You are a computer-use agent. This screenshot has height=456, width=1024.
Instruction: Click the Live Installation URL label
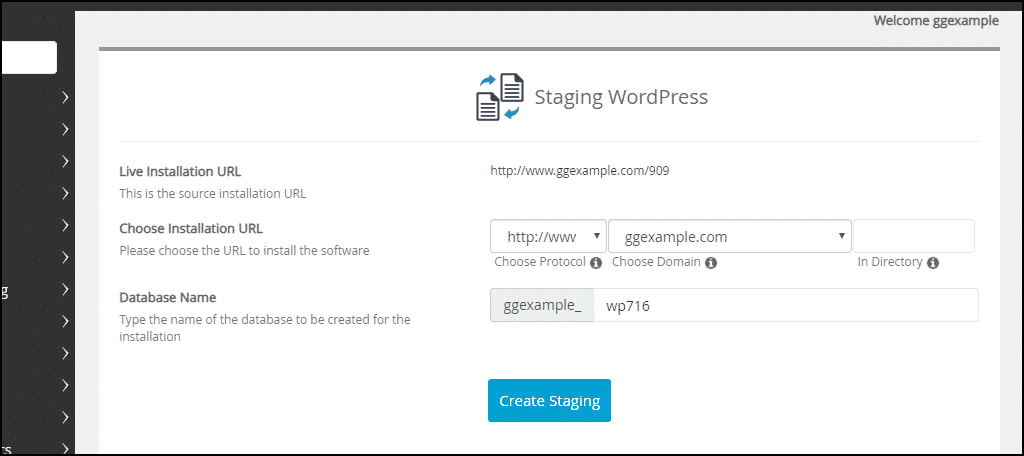[x=180, y=171]
